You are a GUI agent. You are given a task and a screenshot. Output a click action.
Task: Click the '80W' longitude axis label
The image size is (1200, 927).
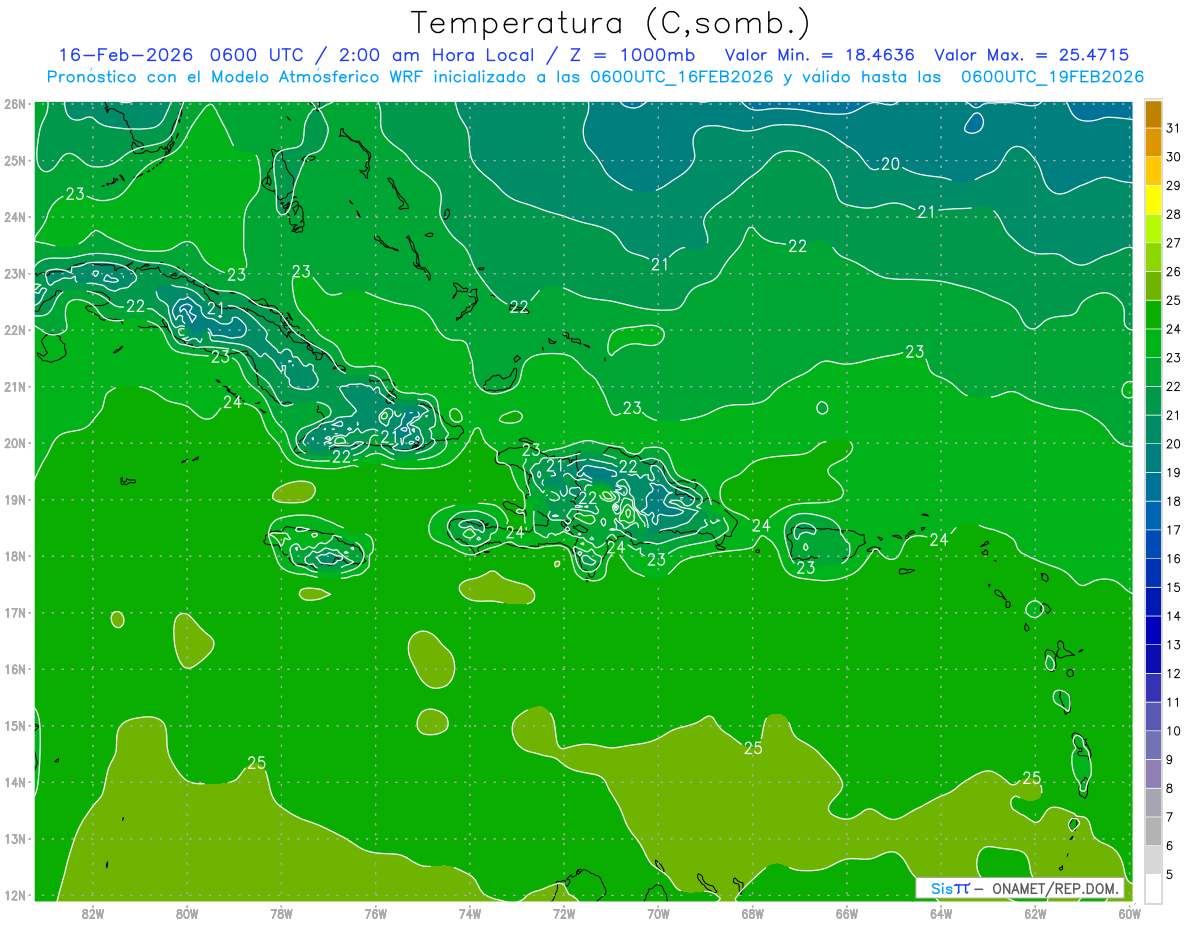[x=186, y=912]
